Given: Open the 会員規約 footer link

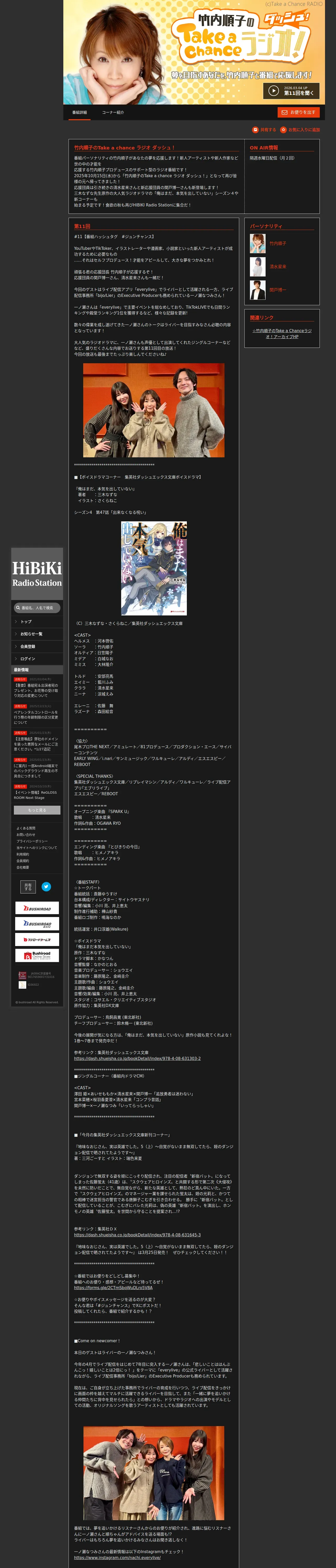Looking at the screenshot, I should (23, 861).
